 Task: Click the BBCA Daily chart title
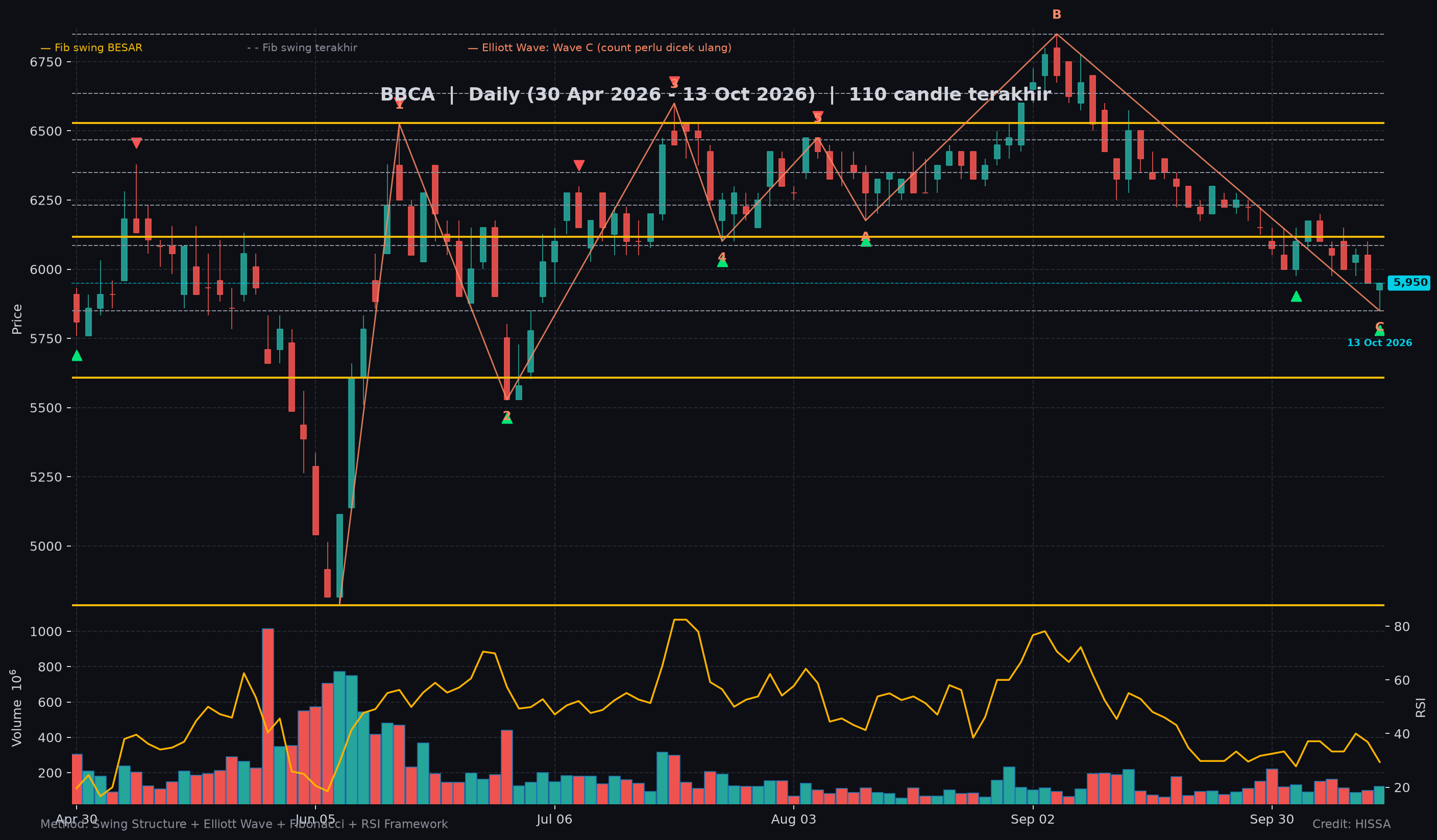click(x=716, y=94)
